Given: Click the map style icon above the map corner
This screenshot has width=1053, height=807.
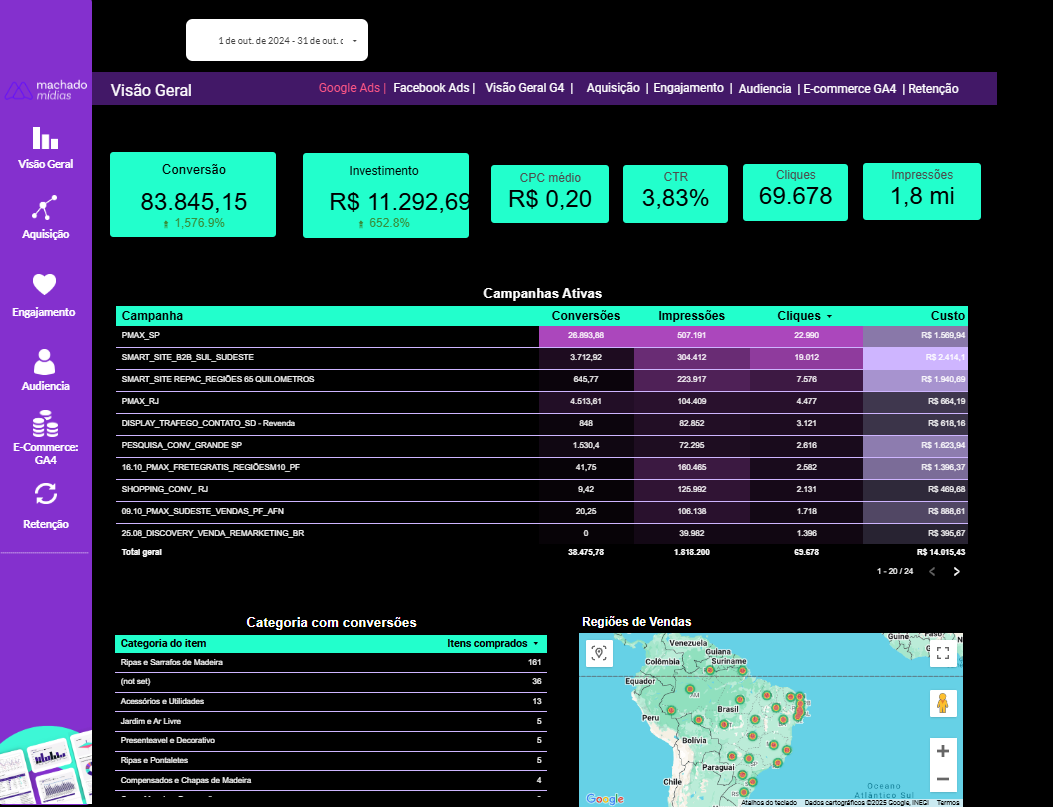Looking at the screenshot, I should pyautogui.click(x=598, y=652).
